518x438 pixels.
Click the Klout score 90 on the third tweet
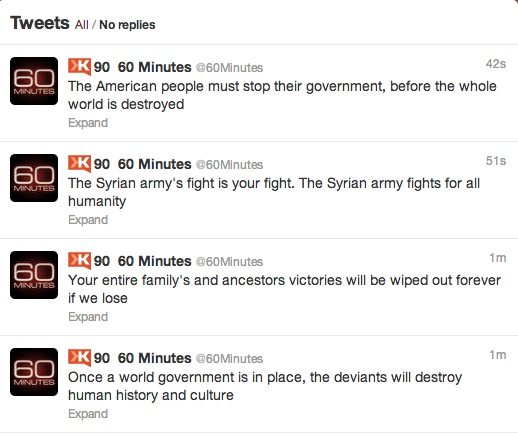tap(102, 261)
